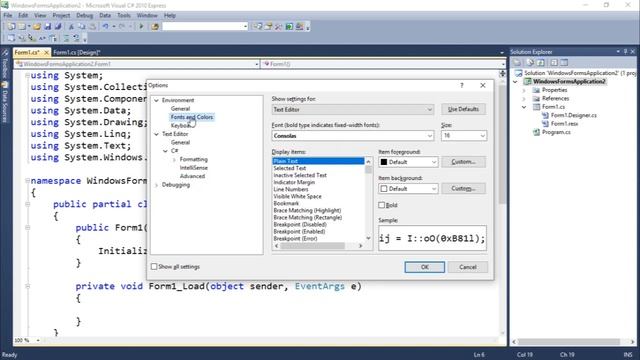Open the editor zoom 100 % dropdown
The image size is (640, 360).
(x=38, y=340)
